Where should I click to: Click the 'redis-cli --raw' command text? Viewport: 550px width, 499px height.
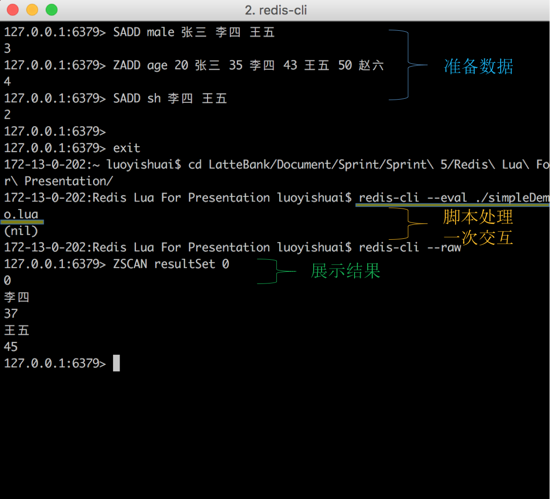[410, 248]
